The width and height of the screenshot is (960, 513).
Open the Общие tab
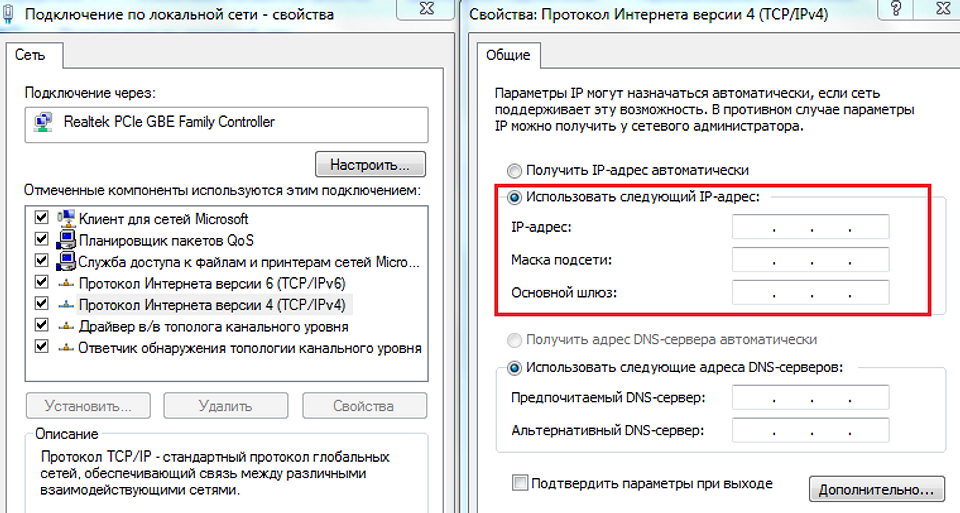pyautogui.click(x=508, y=55)
